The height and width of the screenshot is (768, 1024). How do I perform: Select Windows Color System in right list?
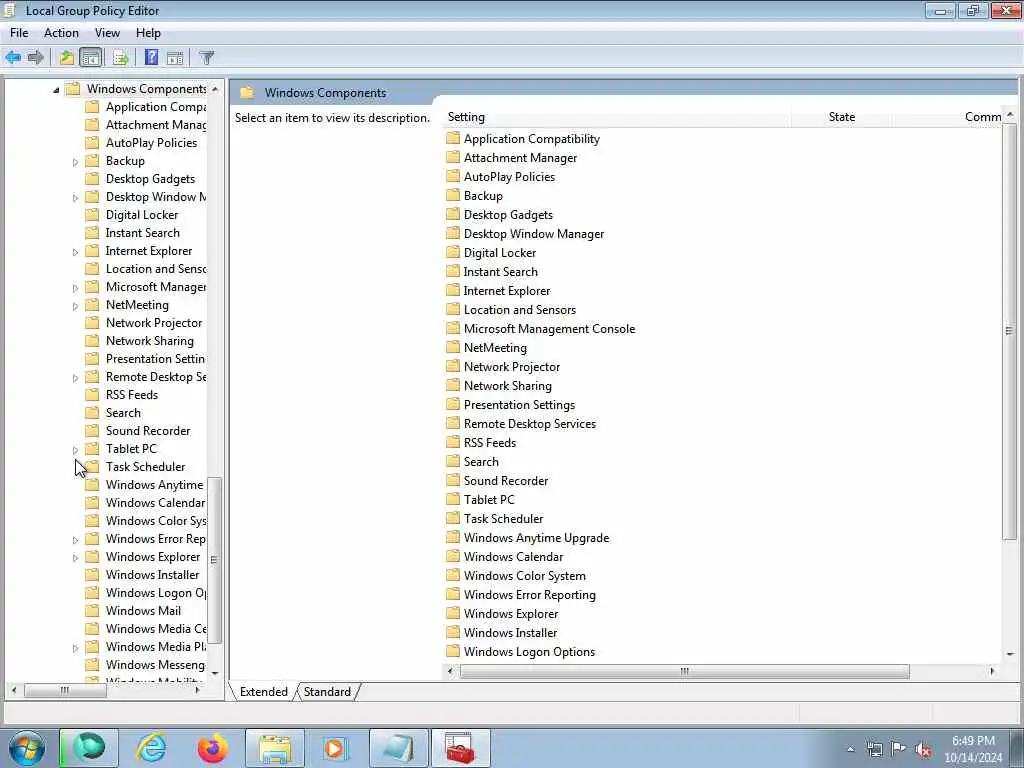pyautogui.click(x=524, y=576)
